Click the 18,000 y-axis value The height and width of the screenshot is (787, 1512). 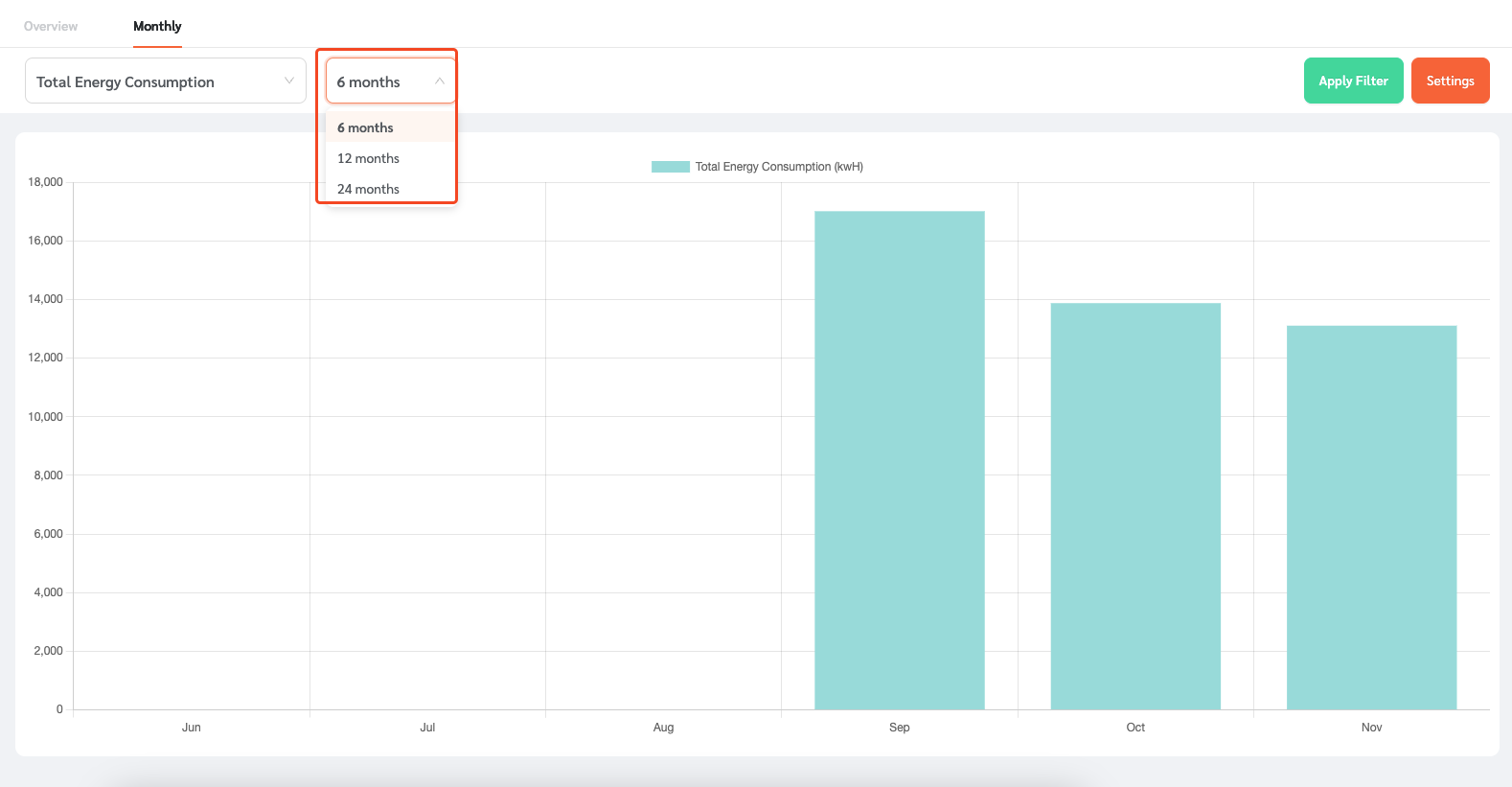point(45,182)
